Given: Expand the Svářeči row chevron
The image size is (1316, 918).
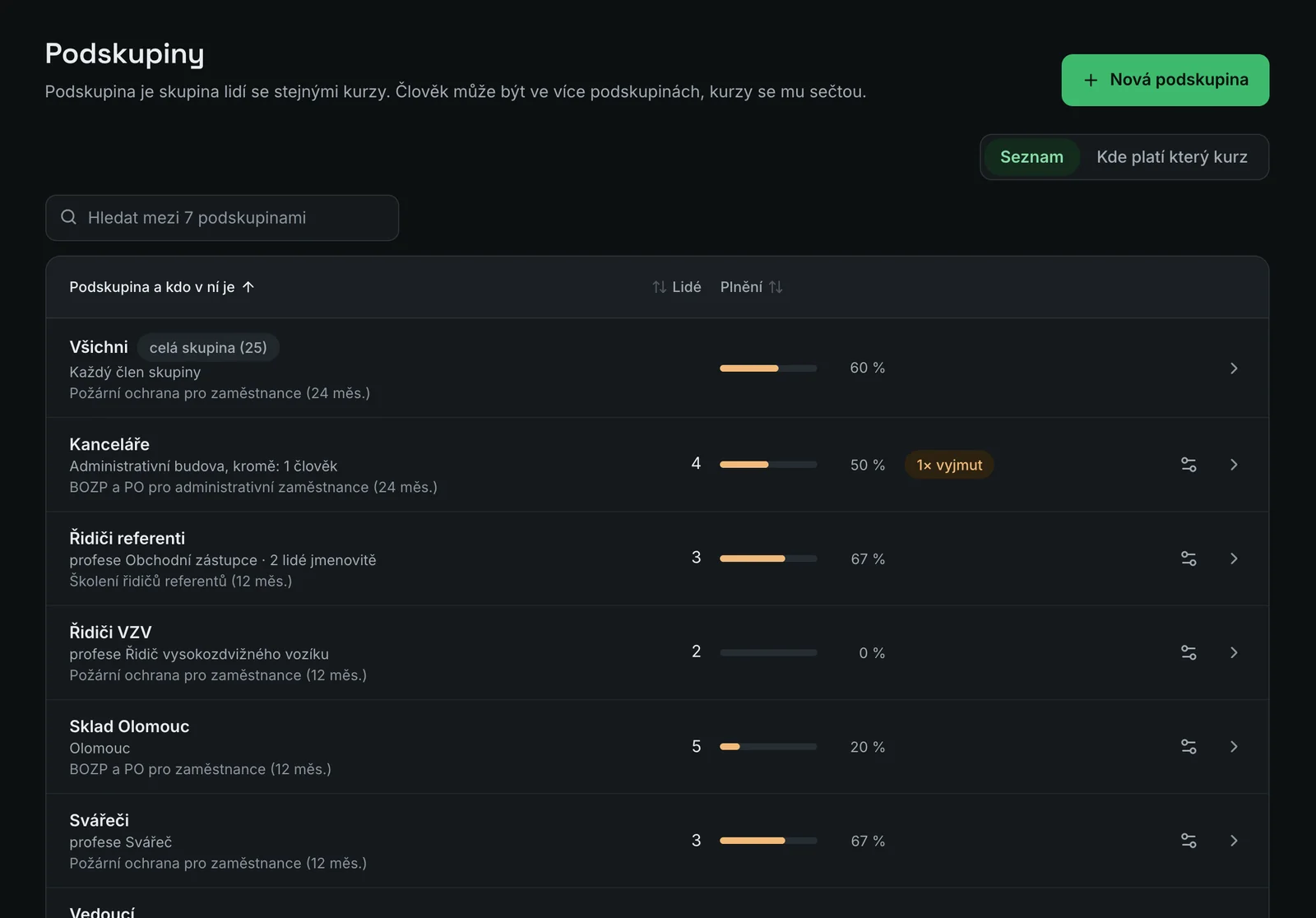Looking at the screenshot, I should 1234,841.
